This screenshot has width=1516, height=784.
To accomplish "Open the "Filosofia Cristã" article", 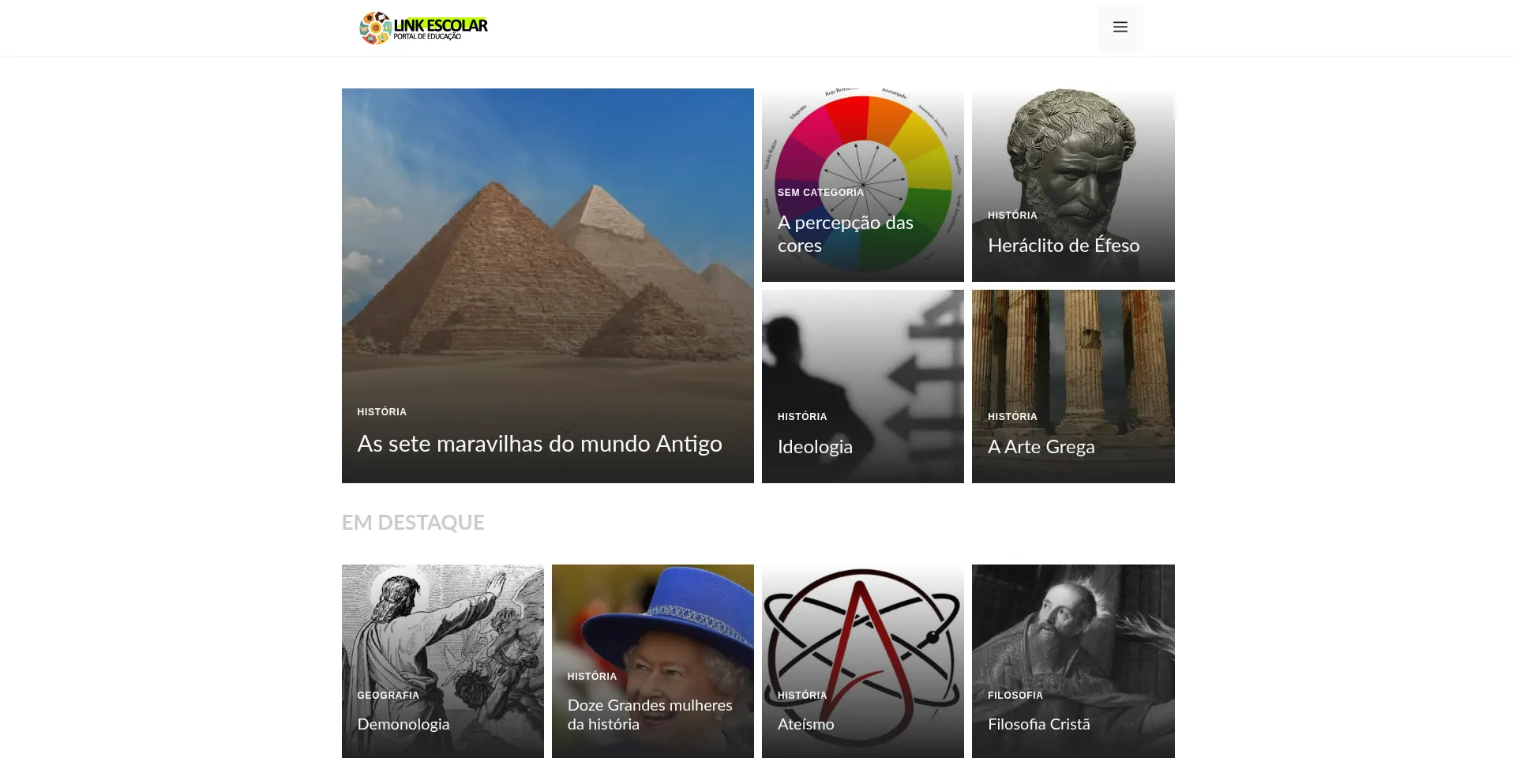I will [x=1038, y=724].
